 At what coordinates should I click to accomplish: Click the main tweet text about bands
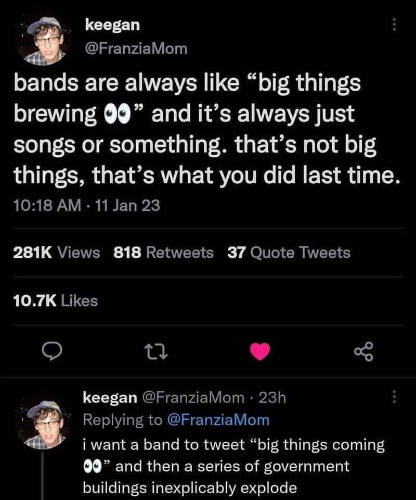pyautogui.click(x=207, y=129)
